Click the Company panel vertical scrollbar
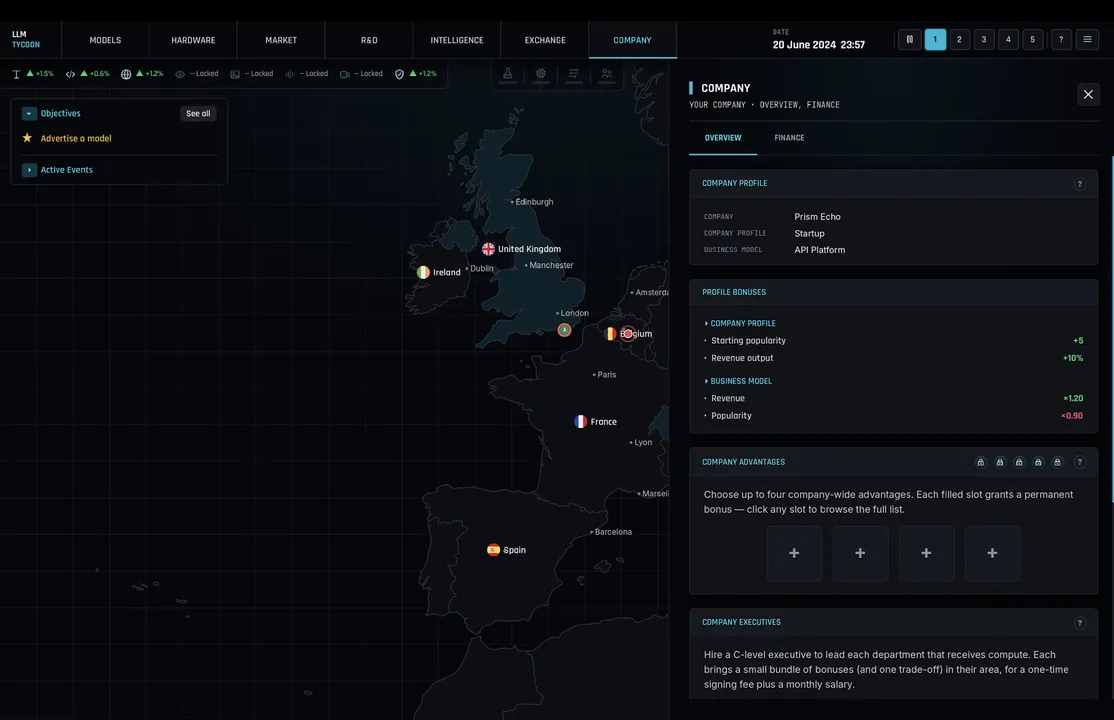This screenshot has width=1114, height=720. 1112,328
